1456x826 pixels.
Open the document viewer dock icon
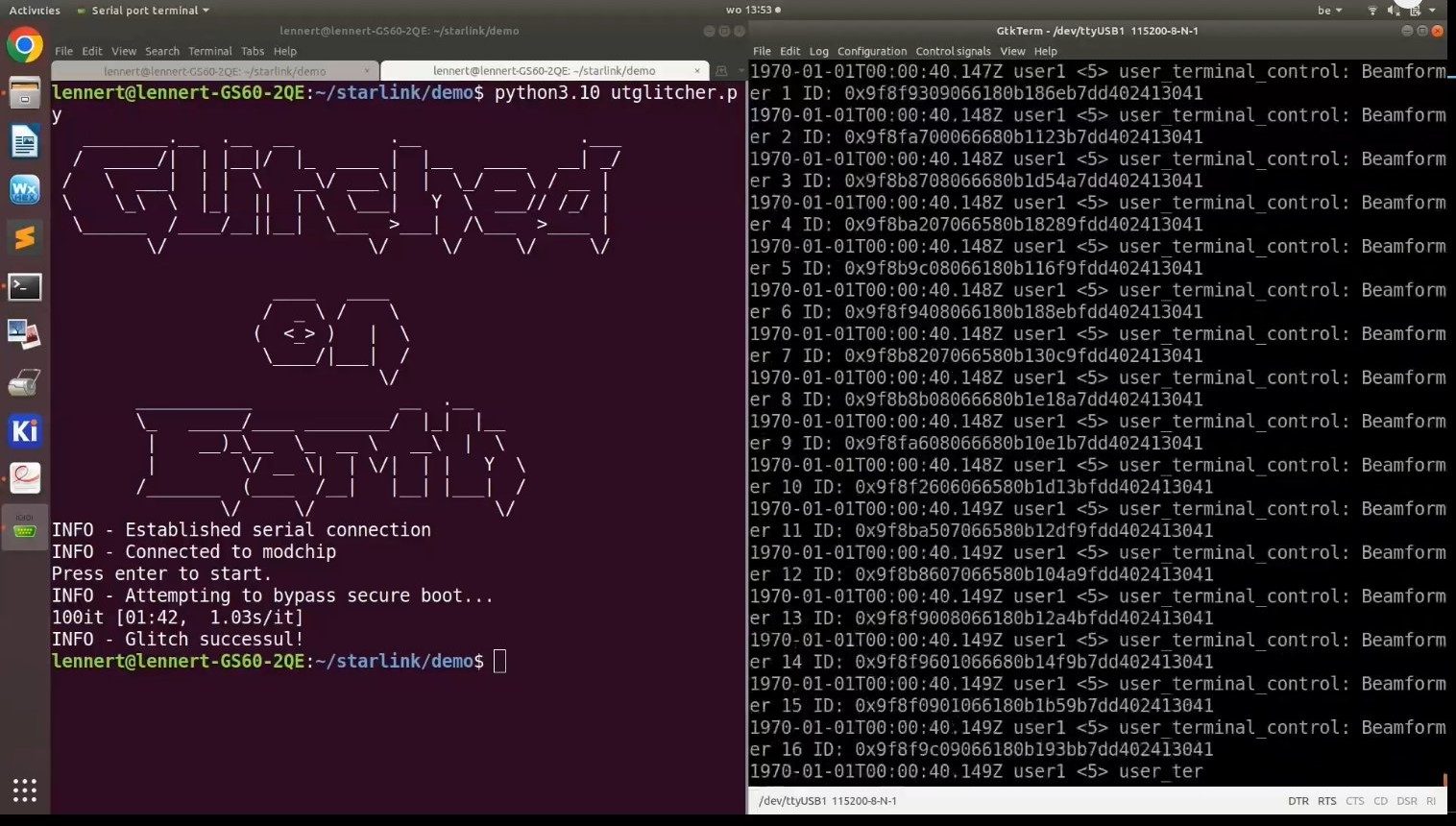(x=25, y=478)
